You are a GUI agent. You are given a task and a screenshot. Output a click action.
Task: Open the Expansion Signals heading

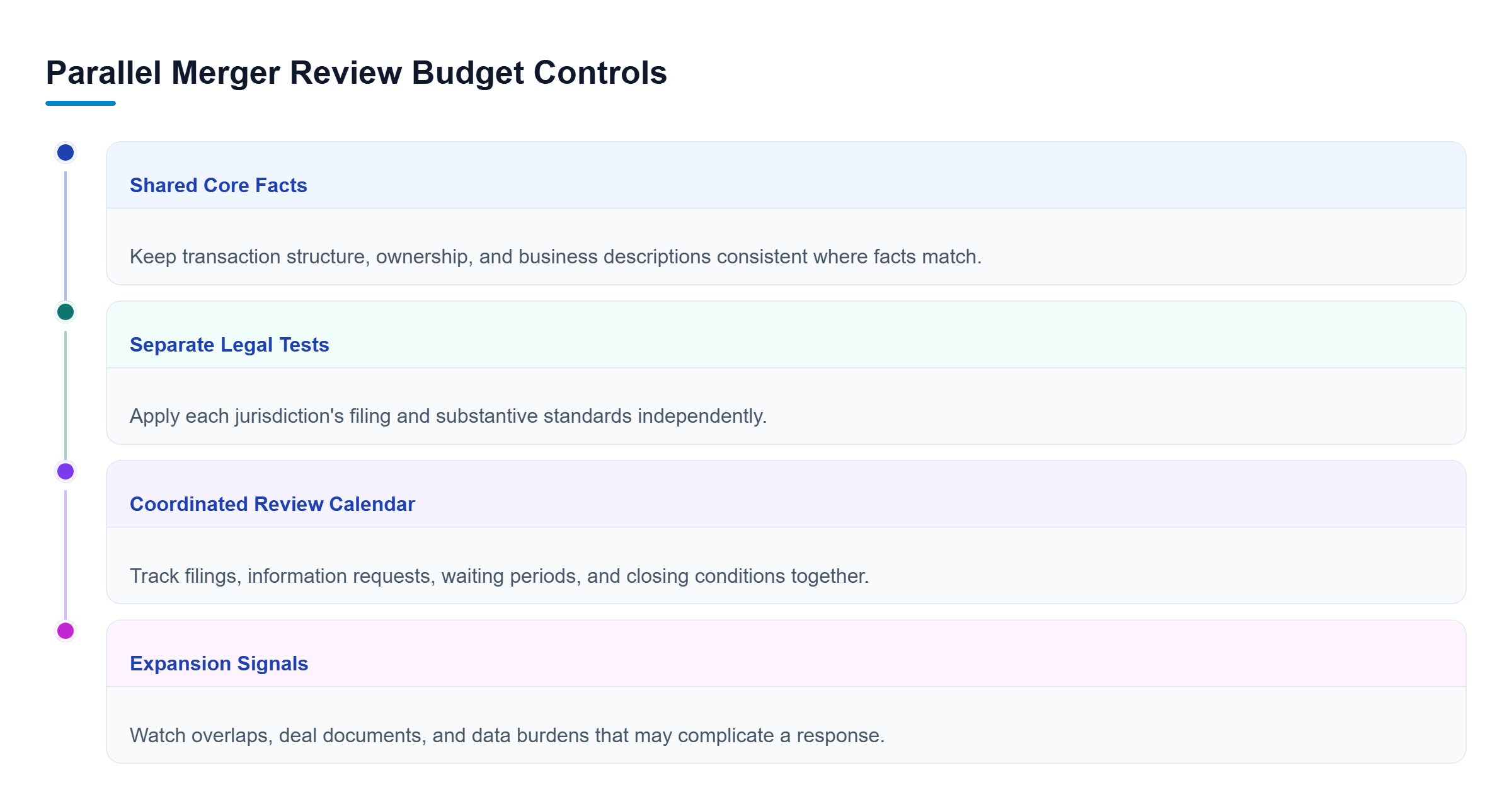(x=219, y=663)
